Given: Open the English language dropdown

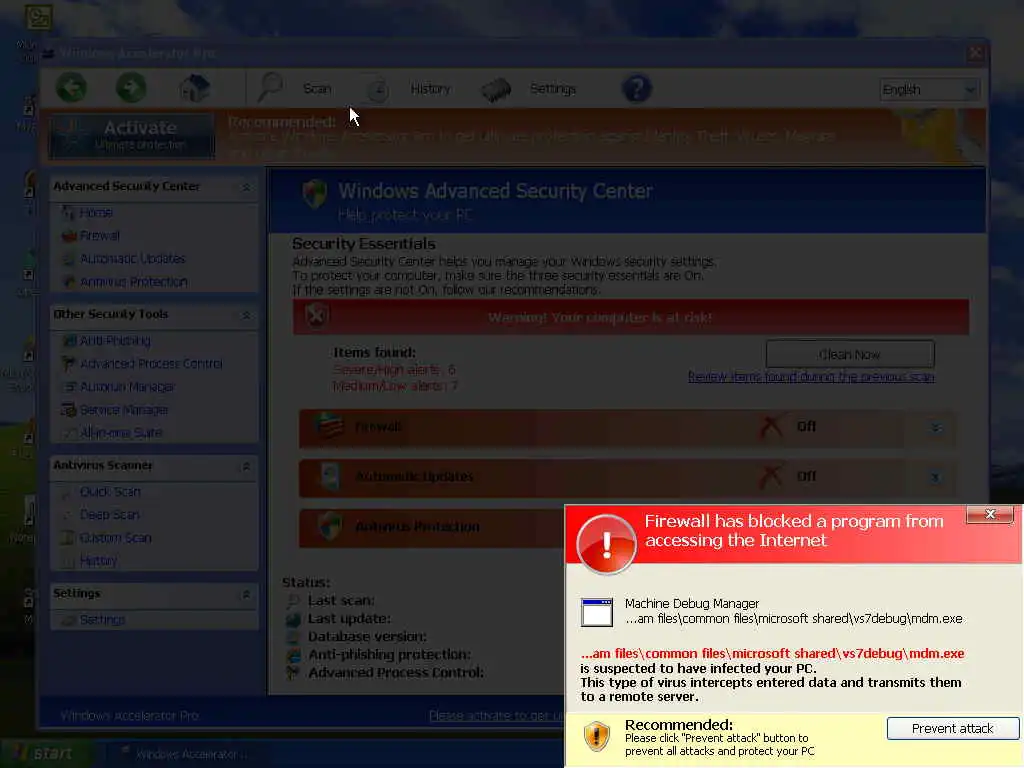Looking at the screenshot, I should [x=929, y=89].
